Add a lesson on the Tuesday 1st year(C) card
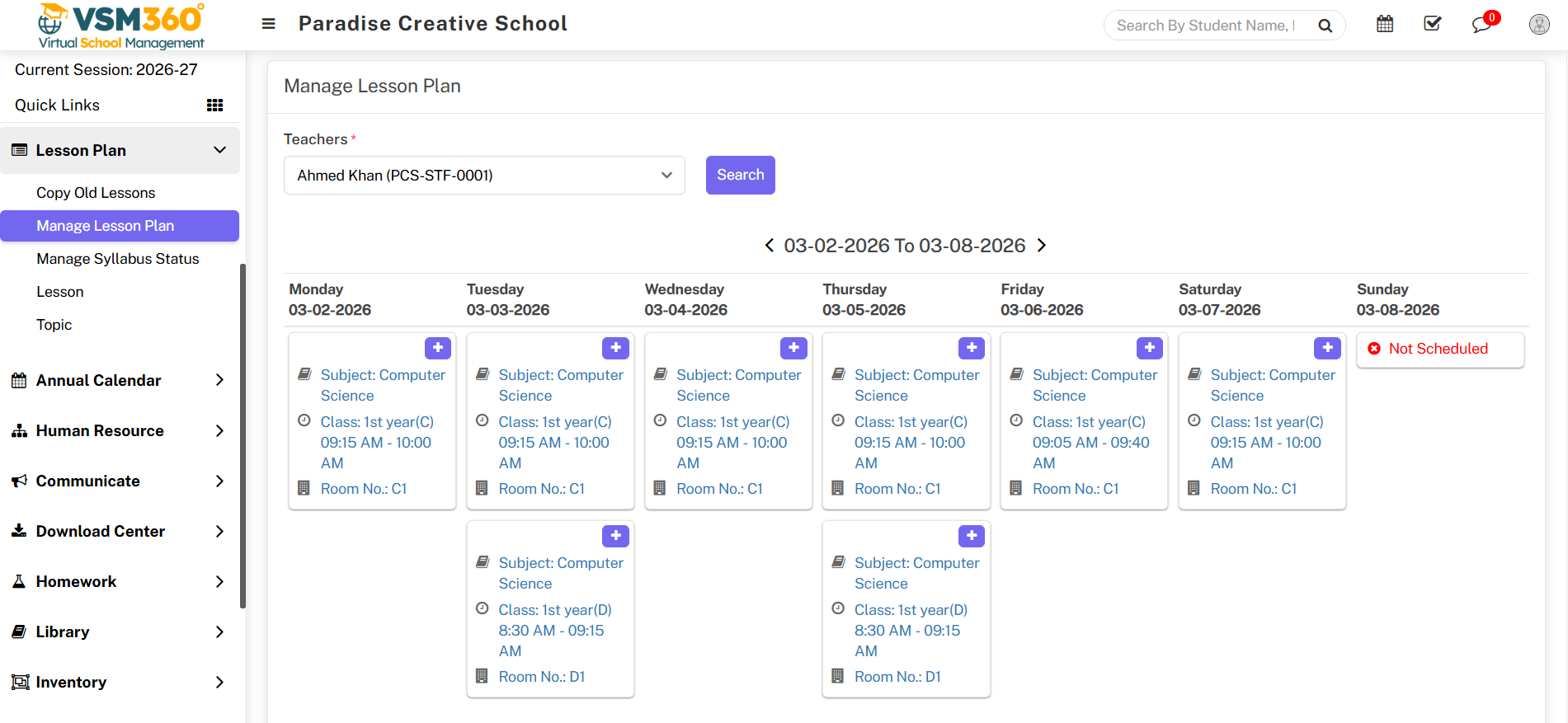 [x=616, y=348]
